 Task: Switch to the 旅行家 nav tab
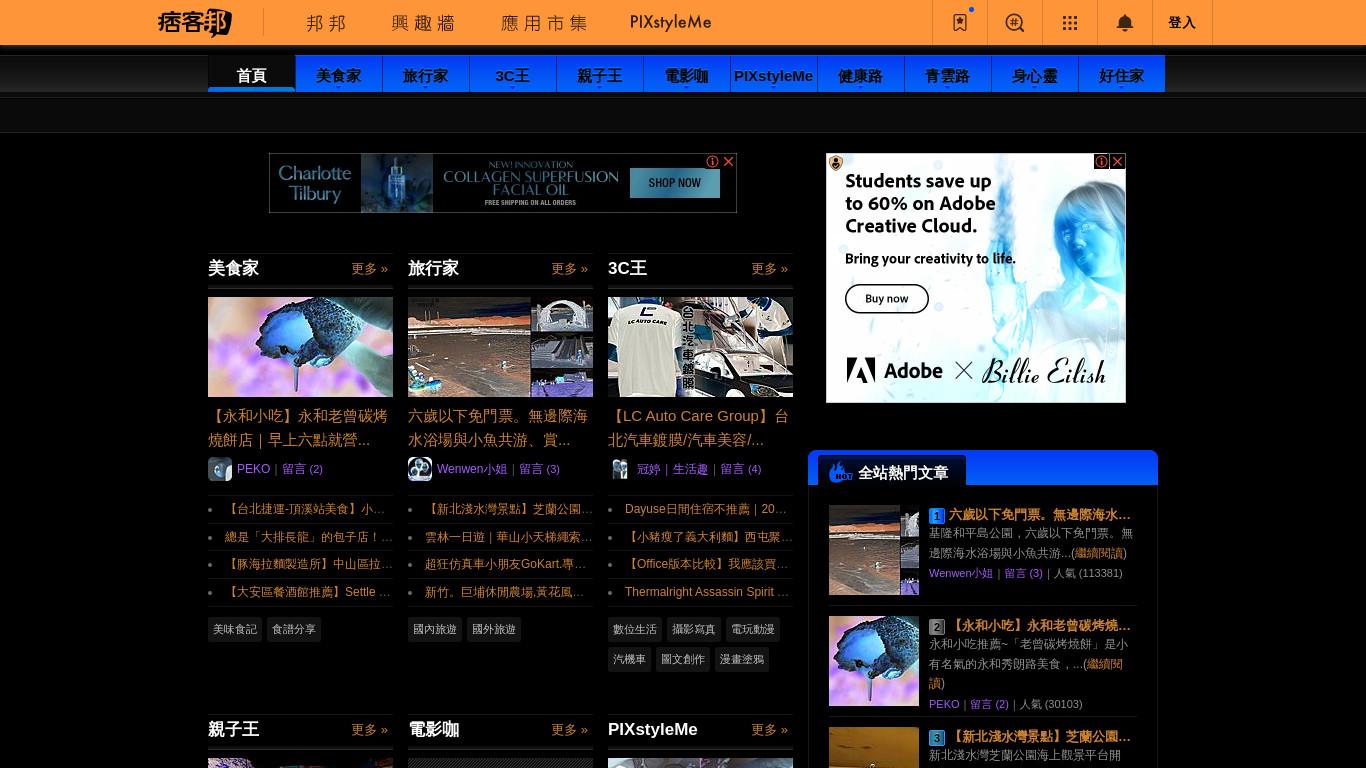(x=426, y=75)
